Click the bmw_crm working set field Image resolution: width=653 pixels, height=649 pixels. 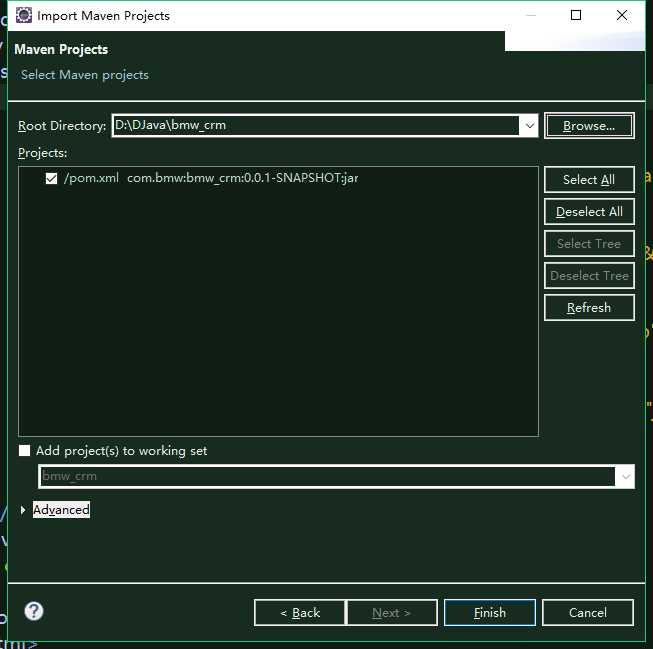click(x=327, y=476)
